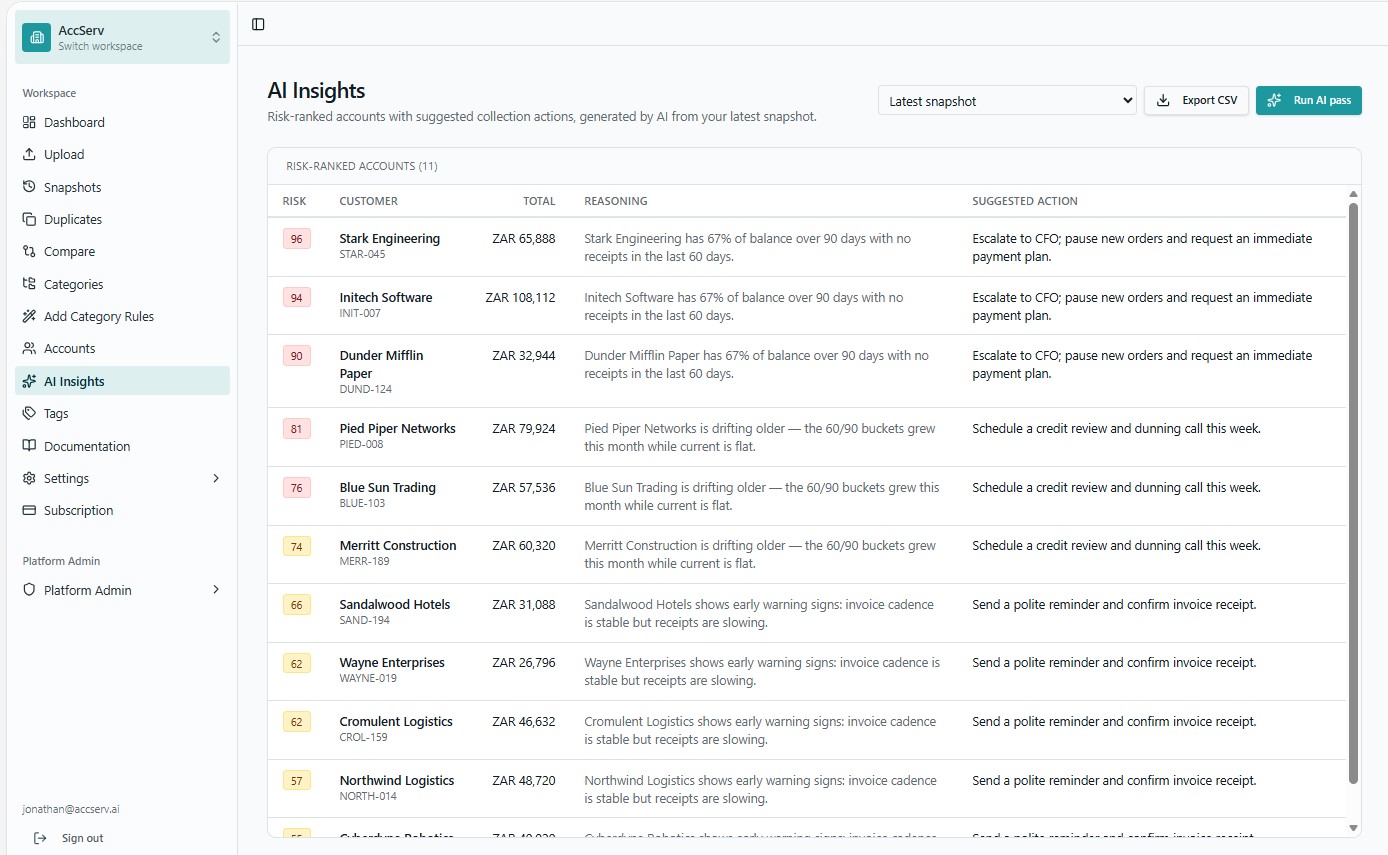The height and width of the screenshot is (855, 1388).
Task: Click the risk score 96 badge
Action: coord(297,238)
